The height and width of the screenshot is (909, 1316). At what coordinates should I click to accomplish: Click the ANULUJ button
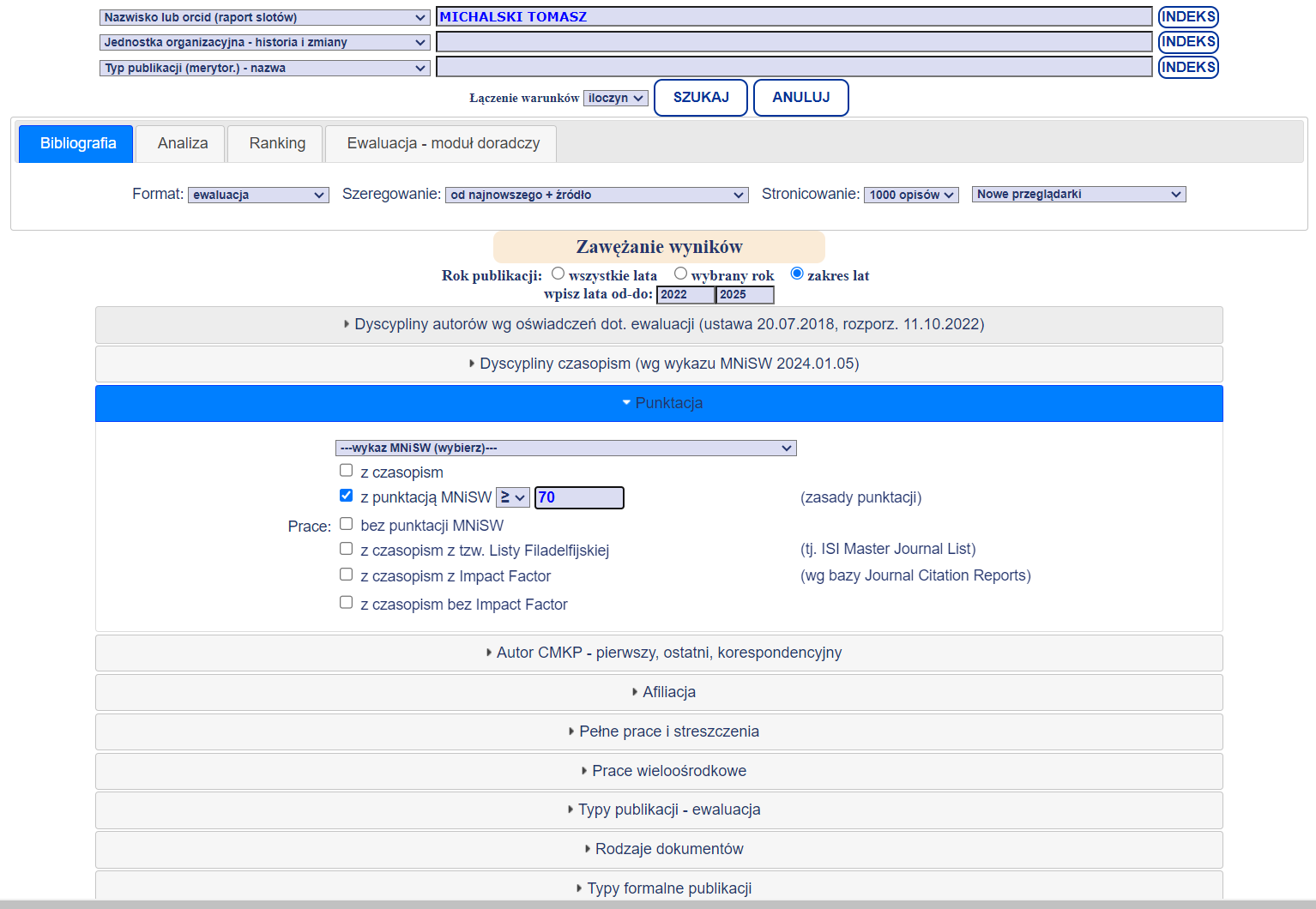[x=800, y=98]
